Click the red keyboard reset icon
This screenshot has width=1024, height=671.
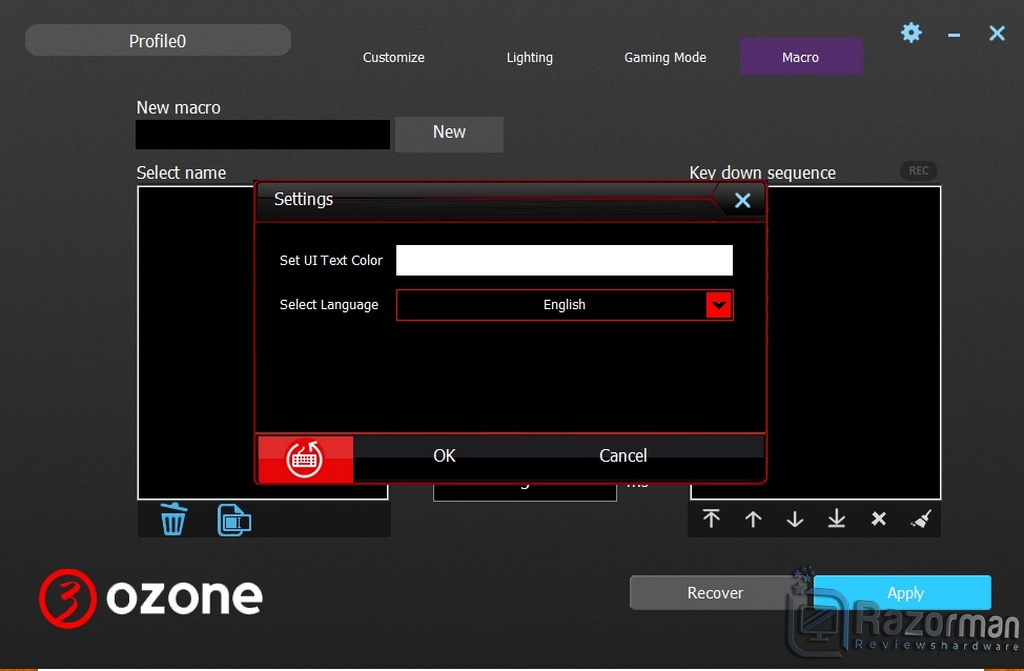[x=305, y=459]
